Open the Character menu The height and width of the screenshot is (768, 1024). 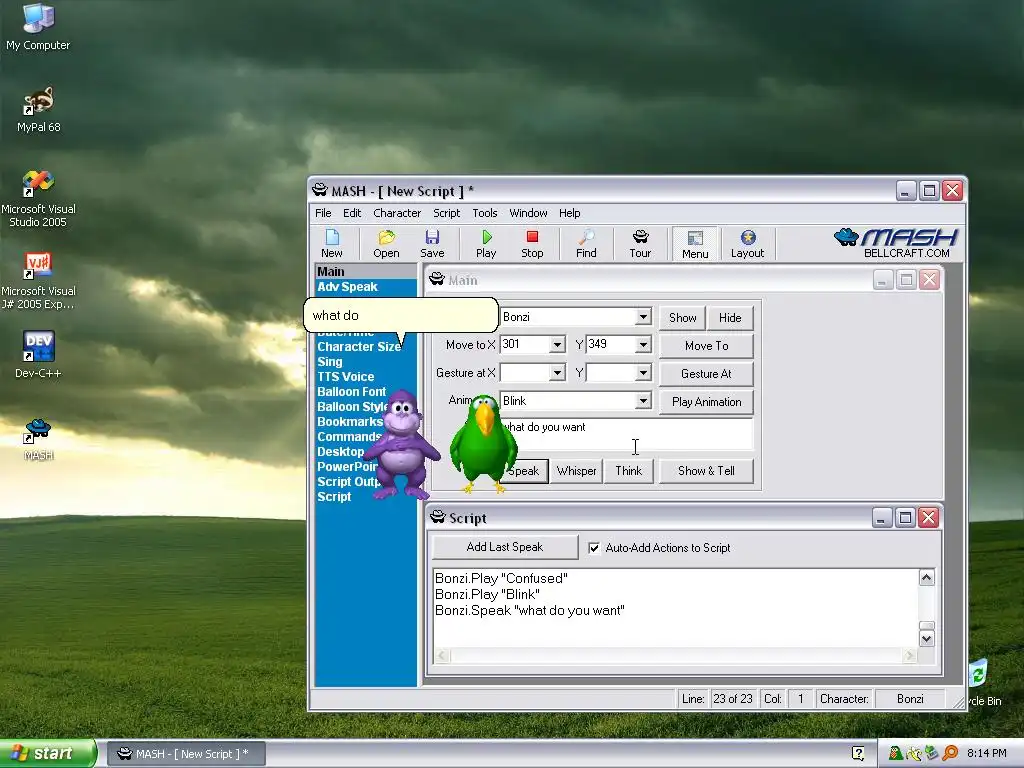[397, 213]
